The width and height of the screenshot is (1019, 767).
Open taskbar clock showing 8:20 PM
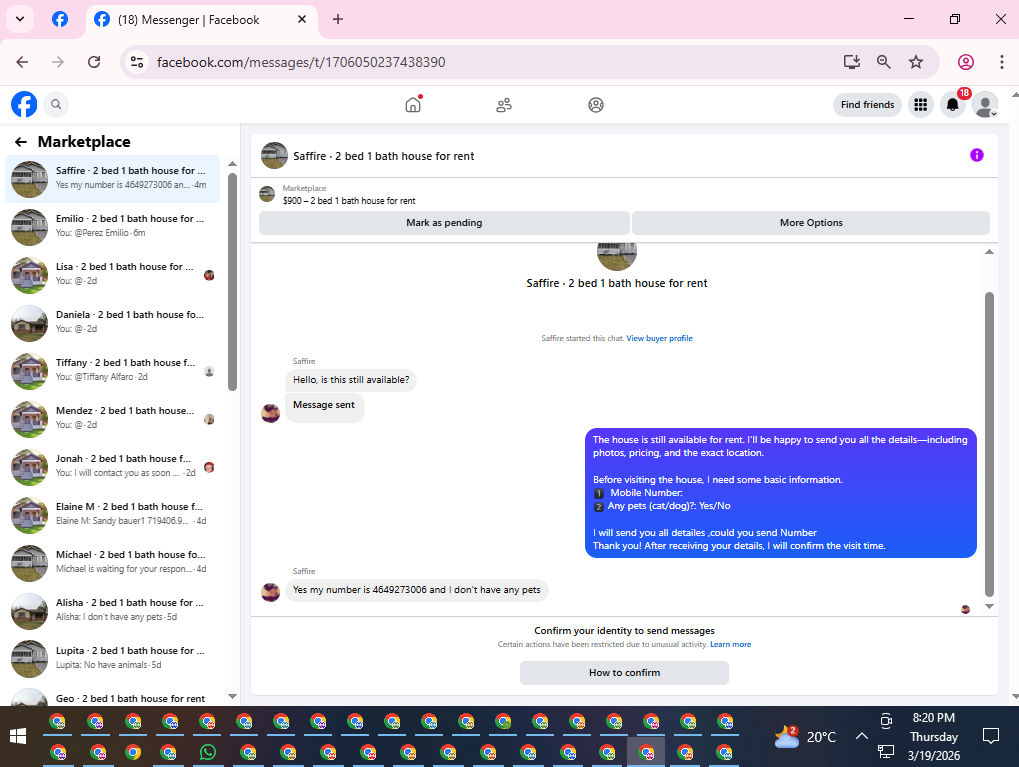(933, 736)
